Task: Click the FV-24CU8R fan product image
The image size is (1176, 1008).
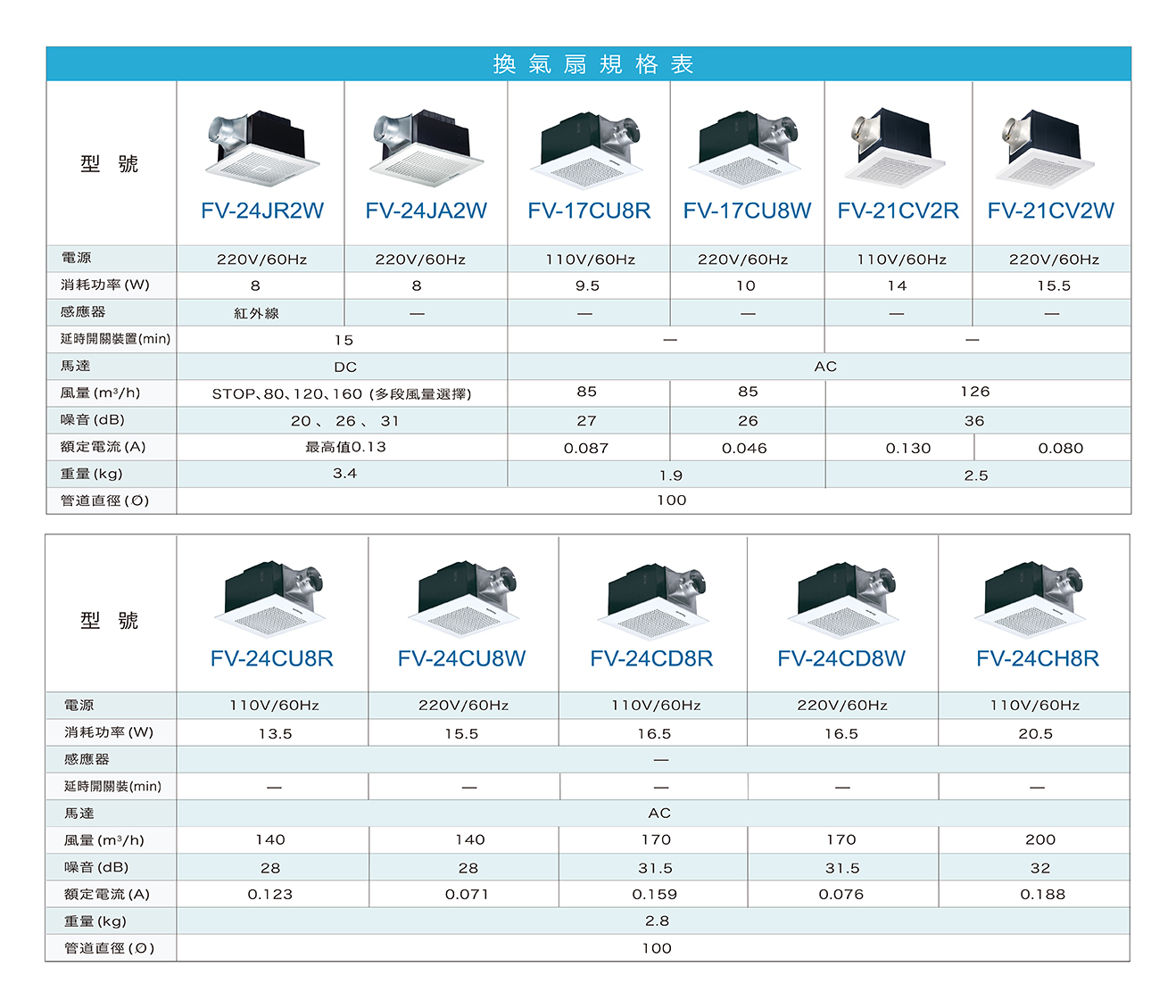Action: point(271,599)
